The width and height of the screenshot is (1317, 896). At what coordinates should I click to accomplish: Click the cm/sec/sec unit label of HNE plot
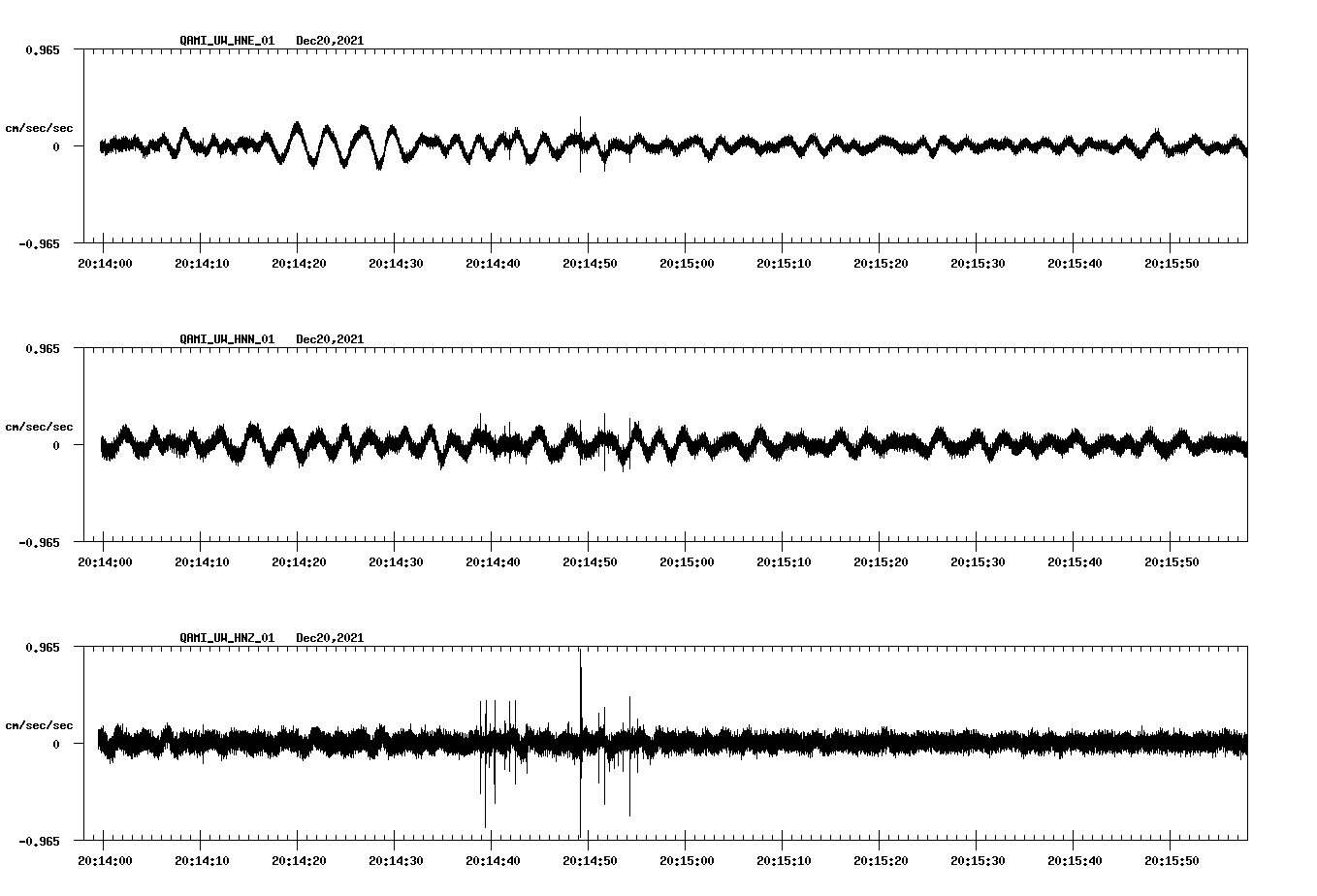click(39, 128)
